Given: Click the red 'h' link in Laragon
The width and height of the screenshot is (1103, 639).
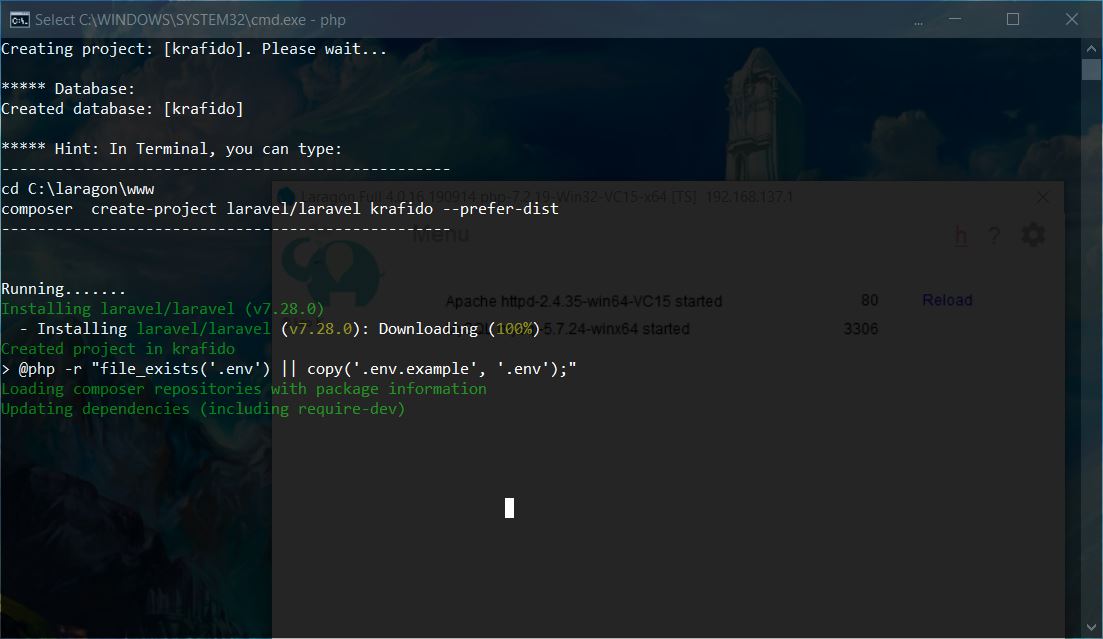Looking at the screenshot, I should [x=960, y=235].
